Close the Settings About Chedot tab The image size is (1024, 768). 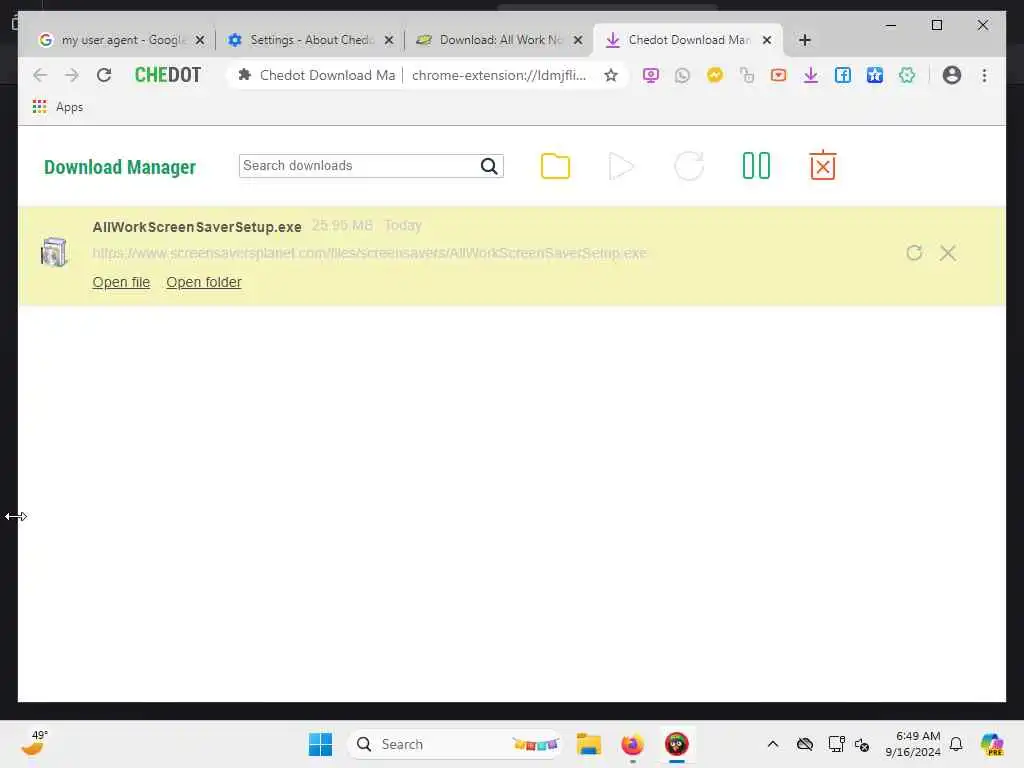(x=389, y=40)
